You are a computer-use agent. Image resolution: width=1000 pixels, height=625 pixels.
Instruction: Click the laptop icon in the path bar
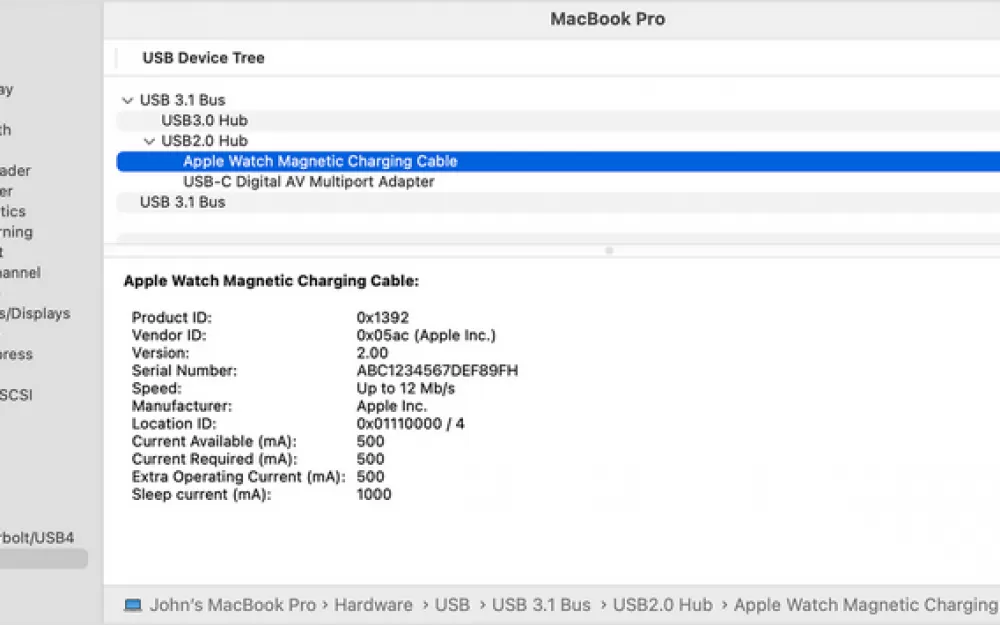133,605
